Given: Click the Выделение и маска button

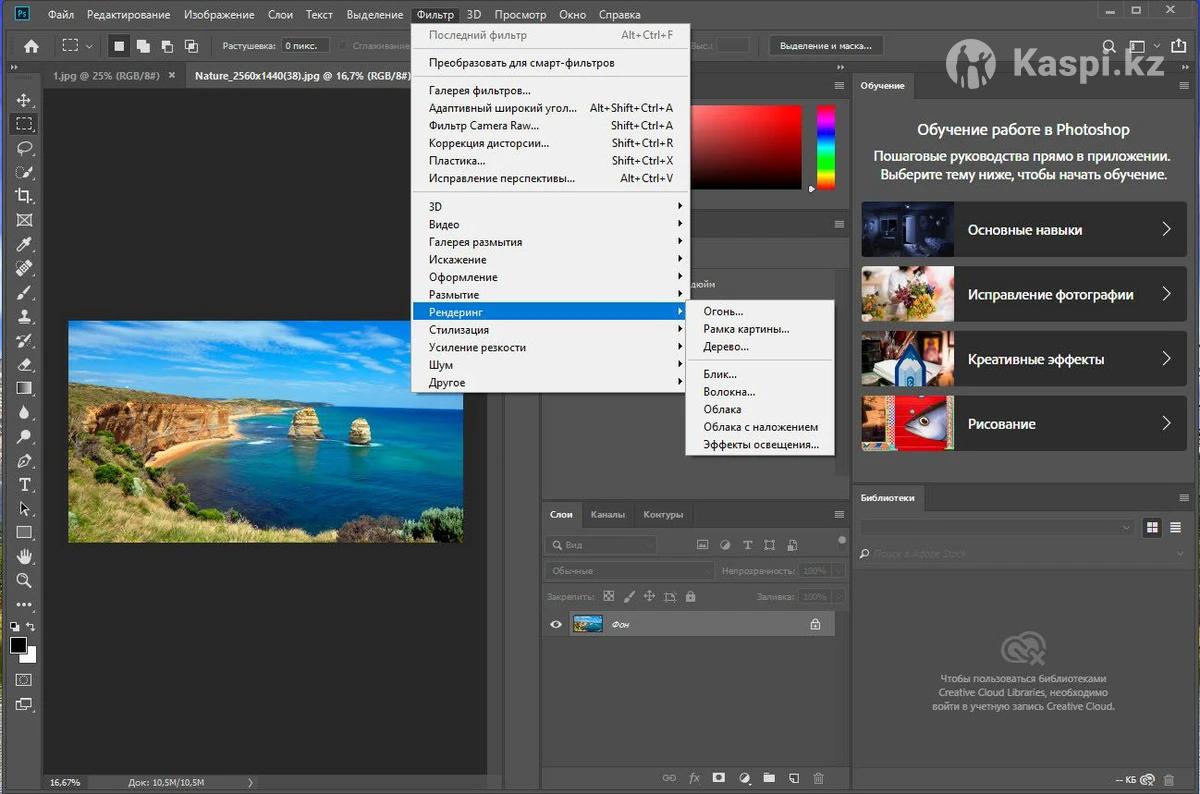Looking at the screenshot, I should tap(826, 46).
